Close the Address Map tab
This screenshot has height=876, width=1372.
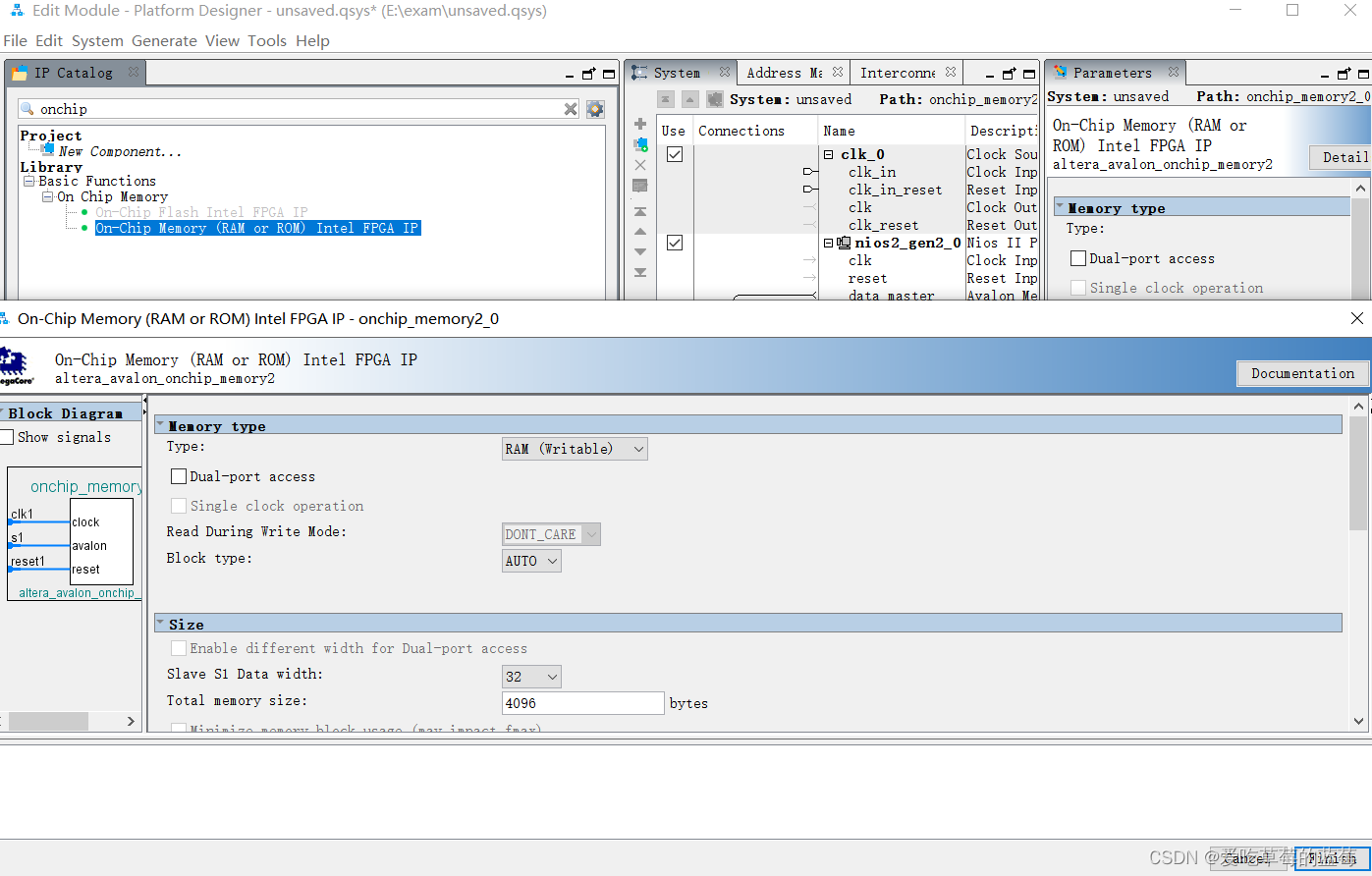point(838,72)
